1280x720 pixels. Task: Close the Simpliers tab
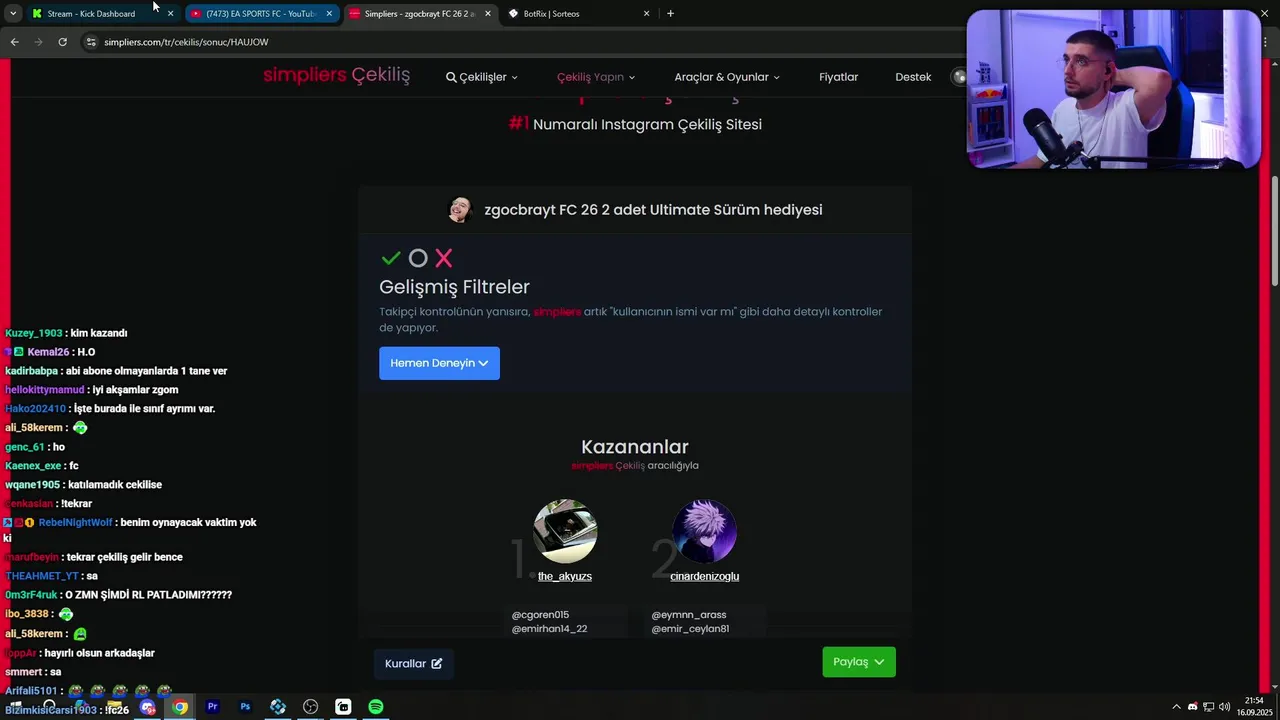[488, 14]
